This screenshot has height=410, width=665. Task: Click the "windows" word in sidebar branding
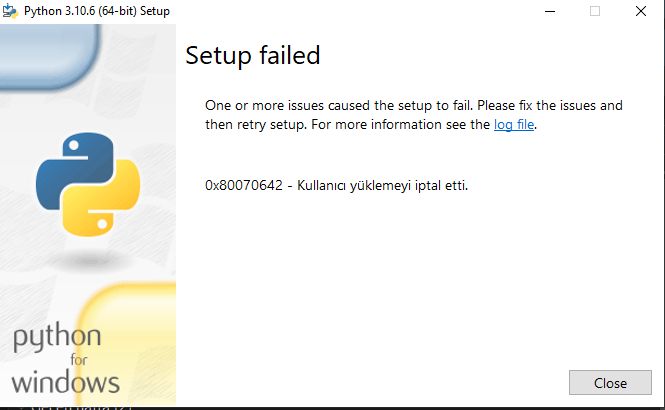66,381
